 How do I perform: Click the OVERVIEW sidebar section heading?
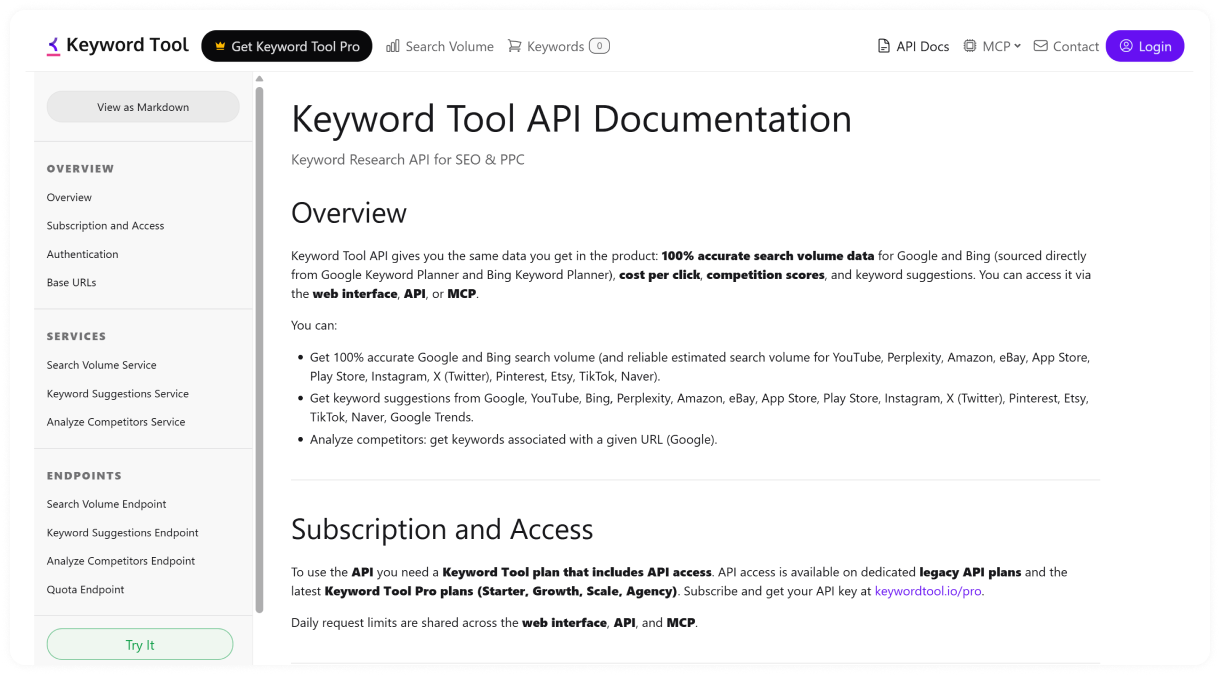(x=81, y=169)
